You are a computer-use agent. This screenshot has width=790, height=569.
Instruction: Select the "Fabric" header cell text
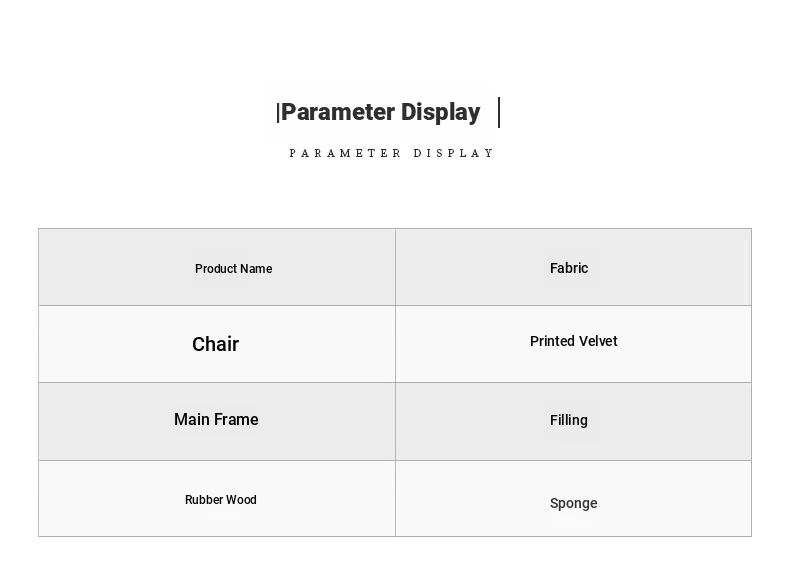(569, 268)
